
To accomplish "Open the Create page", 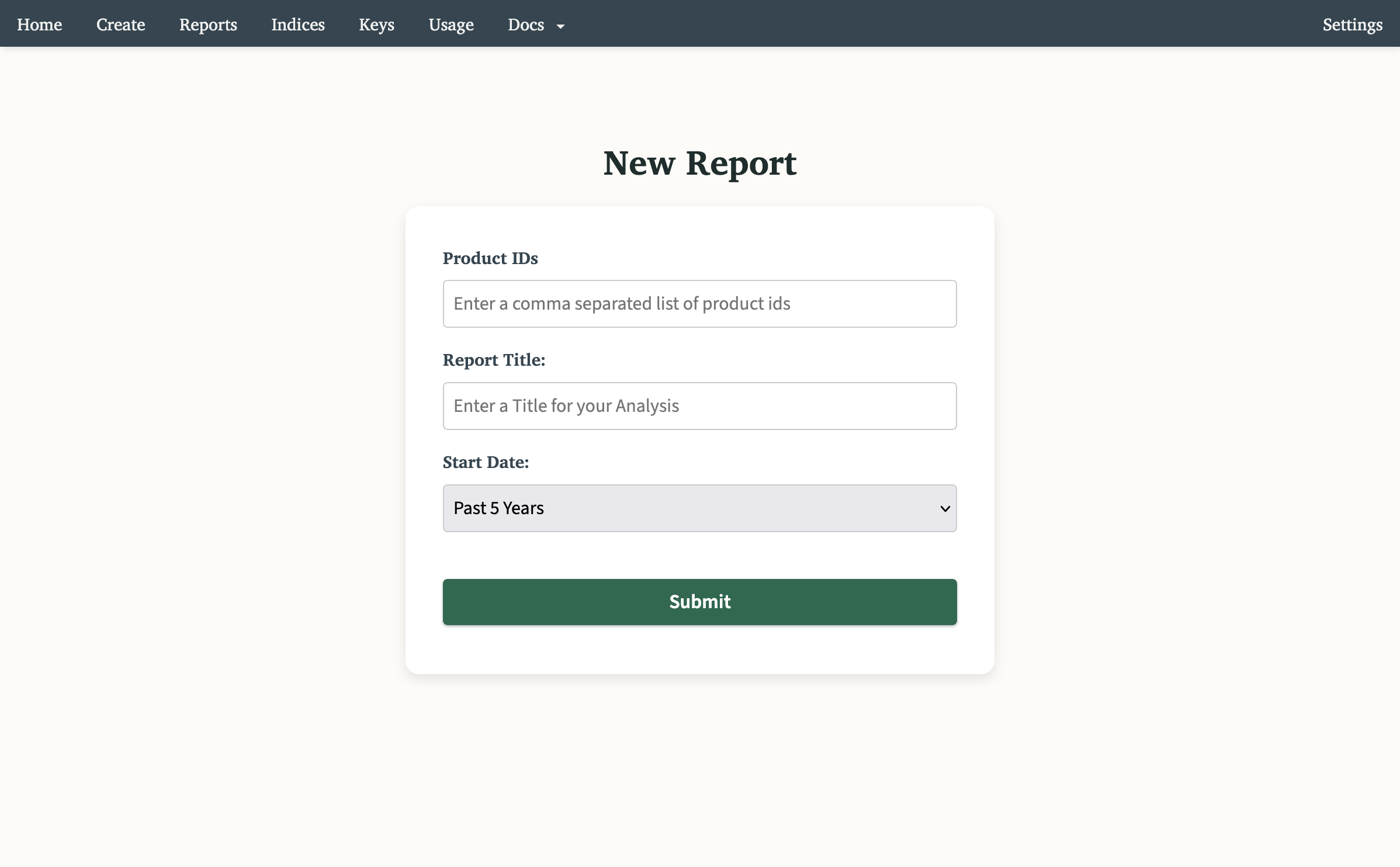I will click(120, 25).
